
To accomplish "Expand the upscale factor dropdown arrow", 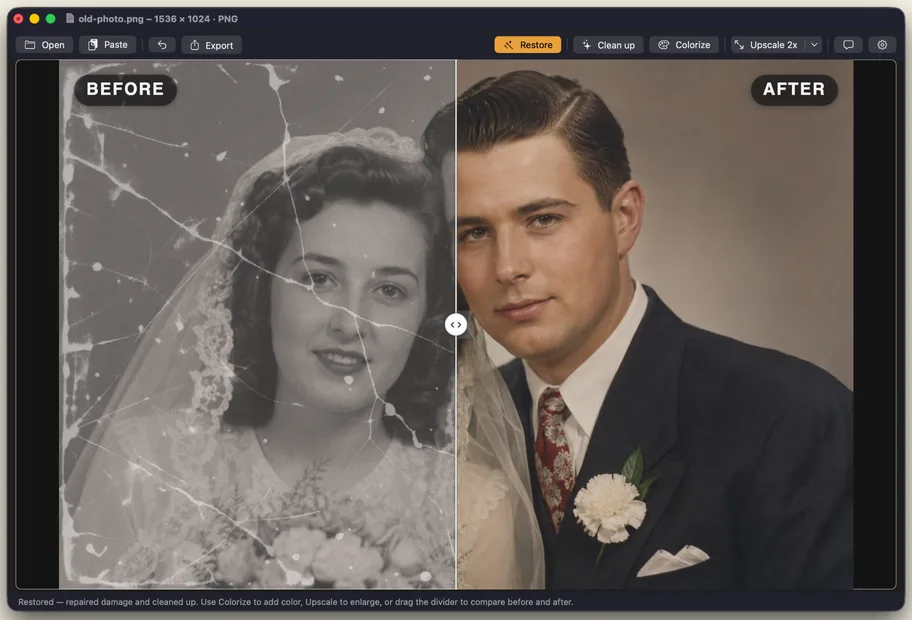I will pos(815,45).
